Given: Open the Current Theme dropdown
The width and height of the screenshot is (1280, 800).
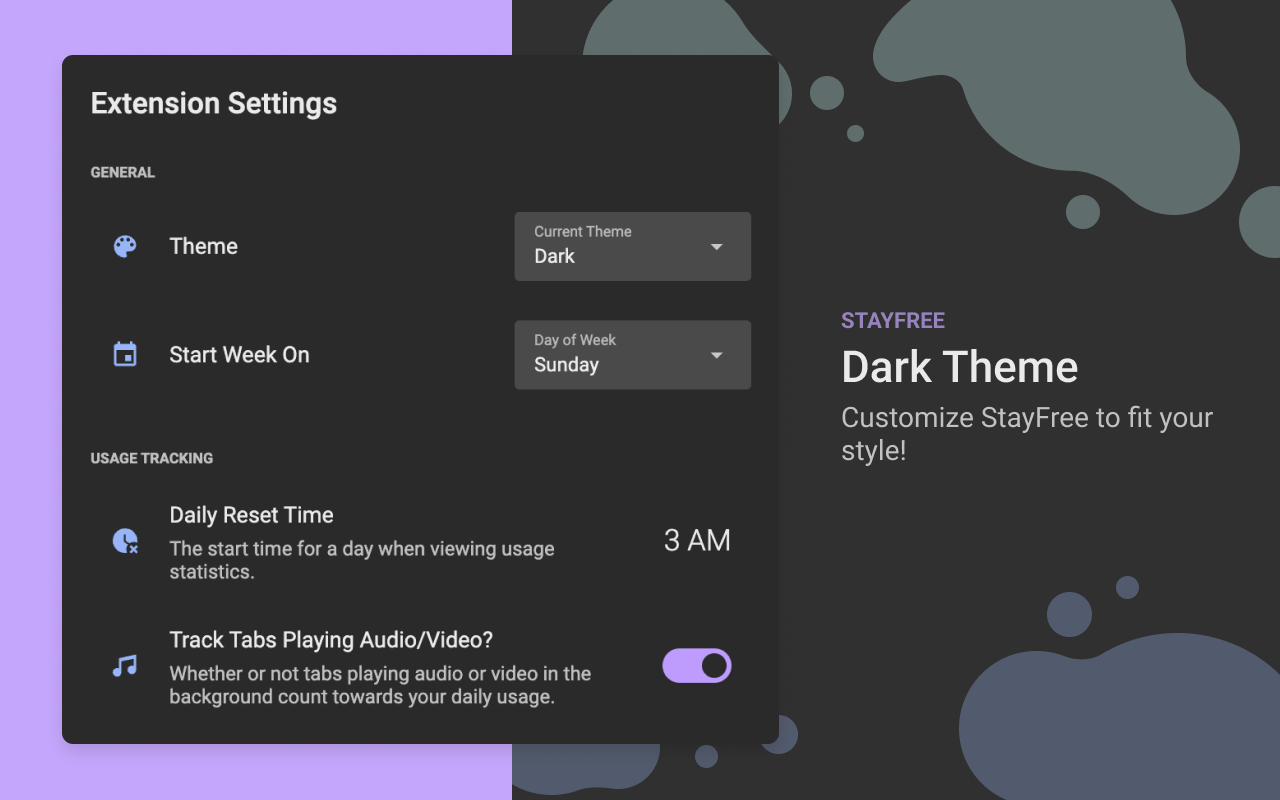Looking at the screenshot, I should coord(633,246).
